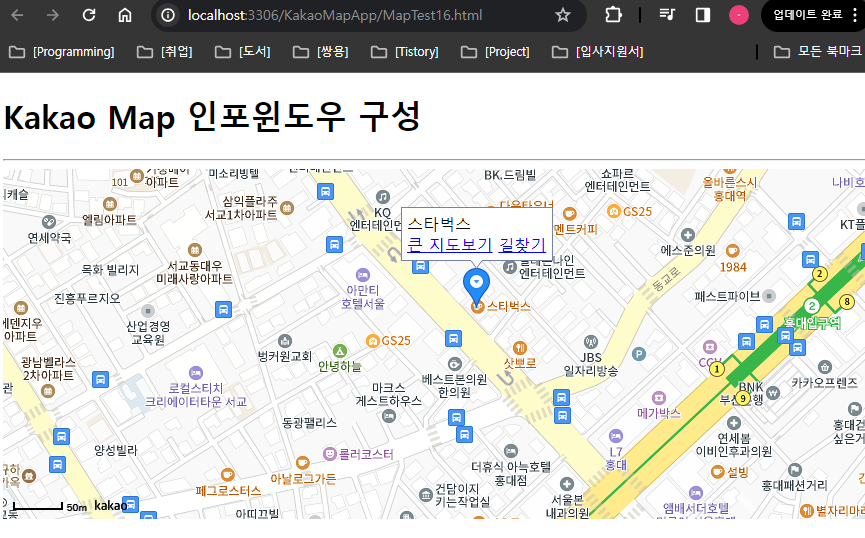This screenshot has width=865, height=538.
Task: Click the 연세약국 pharmacy icon
Action: coord(49,222)
